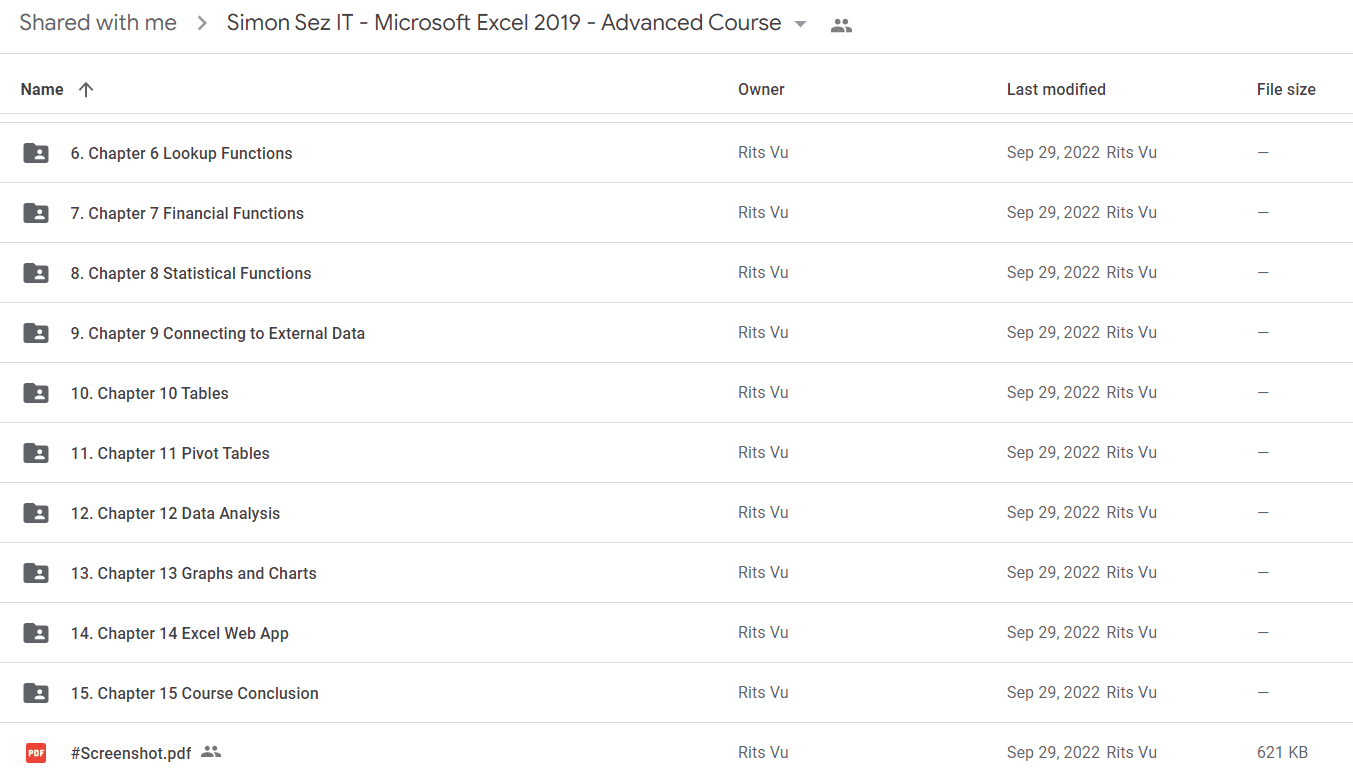Click the 621 KB file size value
Viewport: 1353px width, 776px height.
coord(1282,753)
